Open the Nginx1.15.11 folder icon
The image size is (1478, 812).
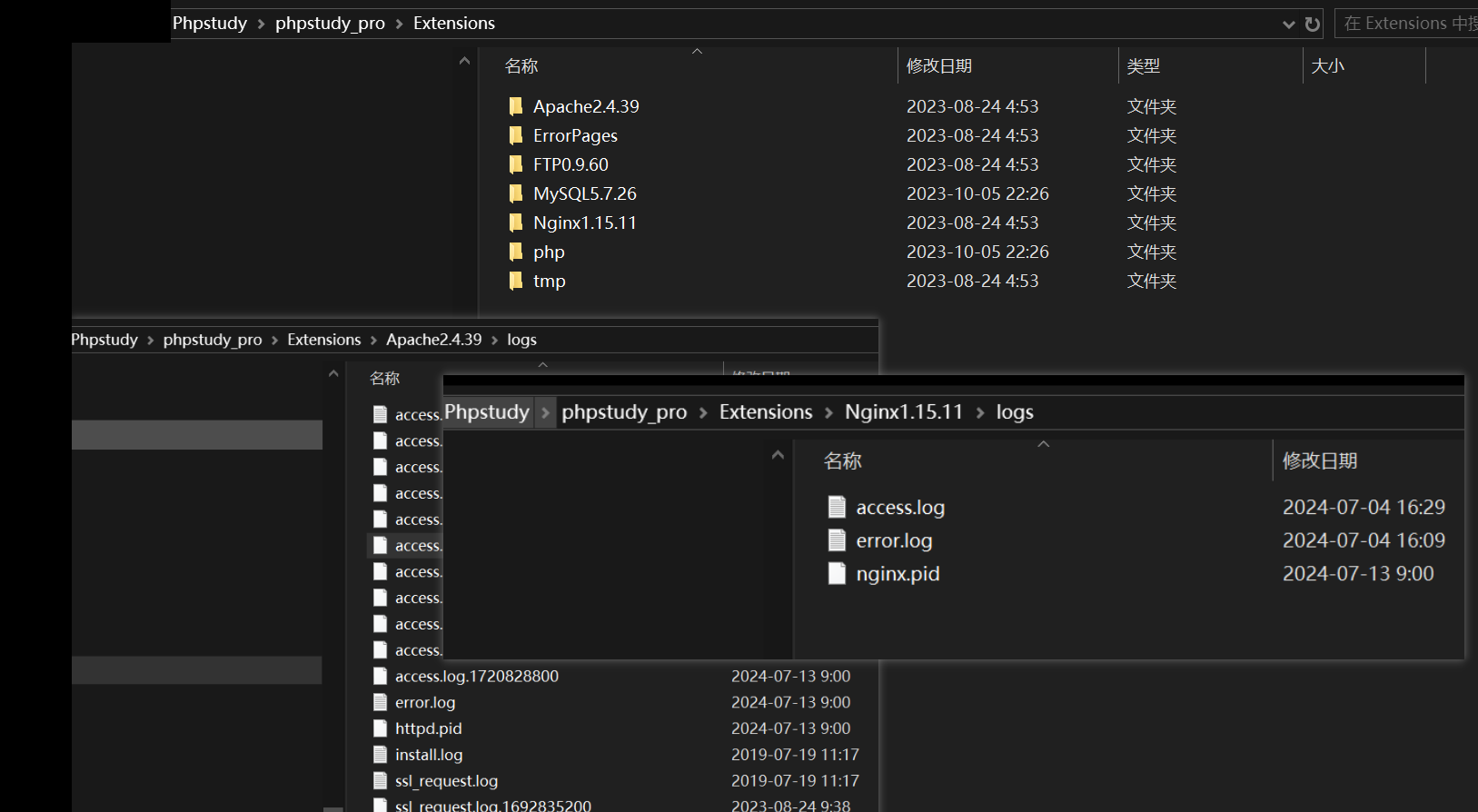click(516, 223)
